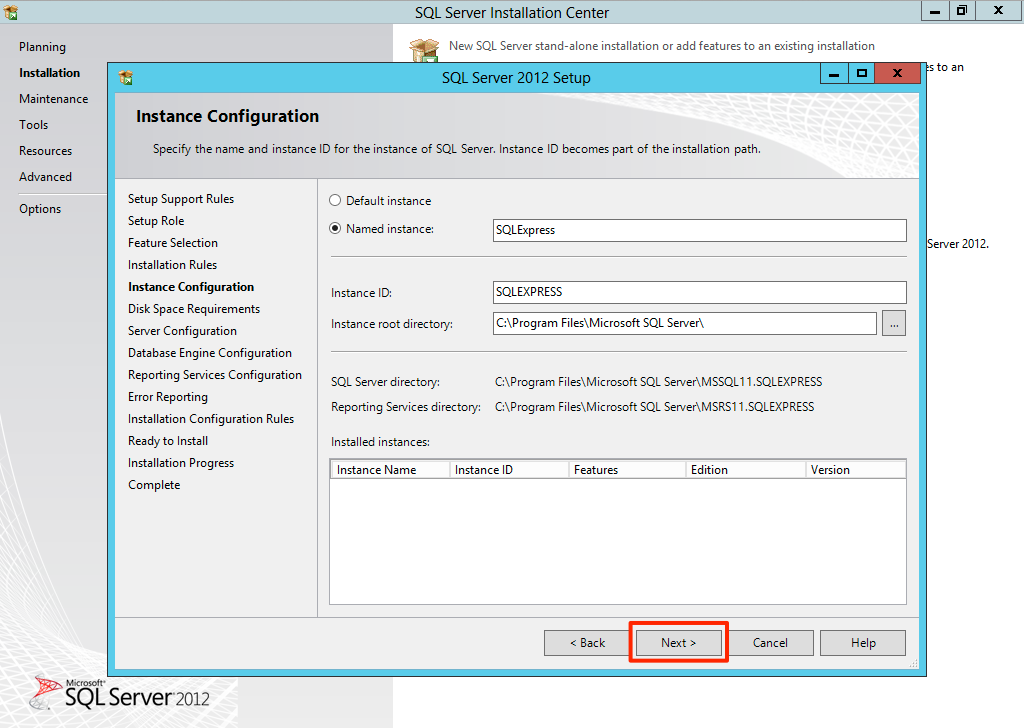Click the Instance Name column header
Viewport: 1024px width, 728px height.
(x=390, y=470)
